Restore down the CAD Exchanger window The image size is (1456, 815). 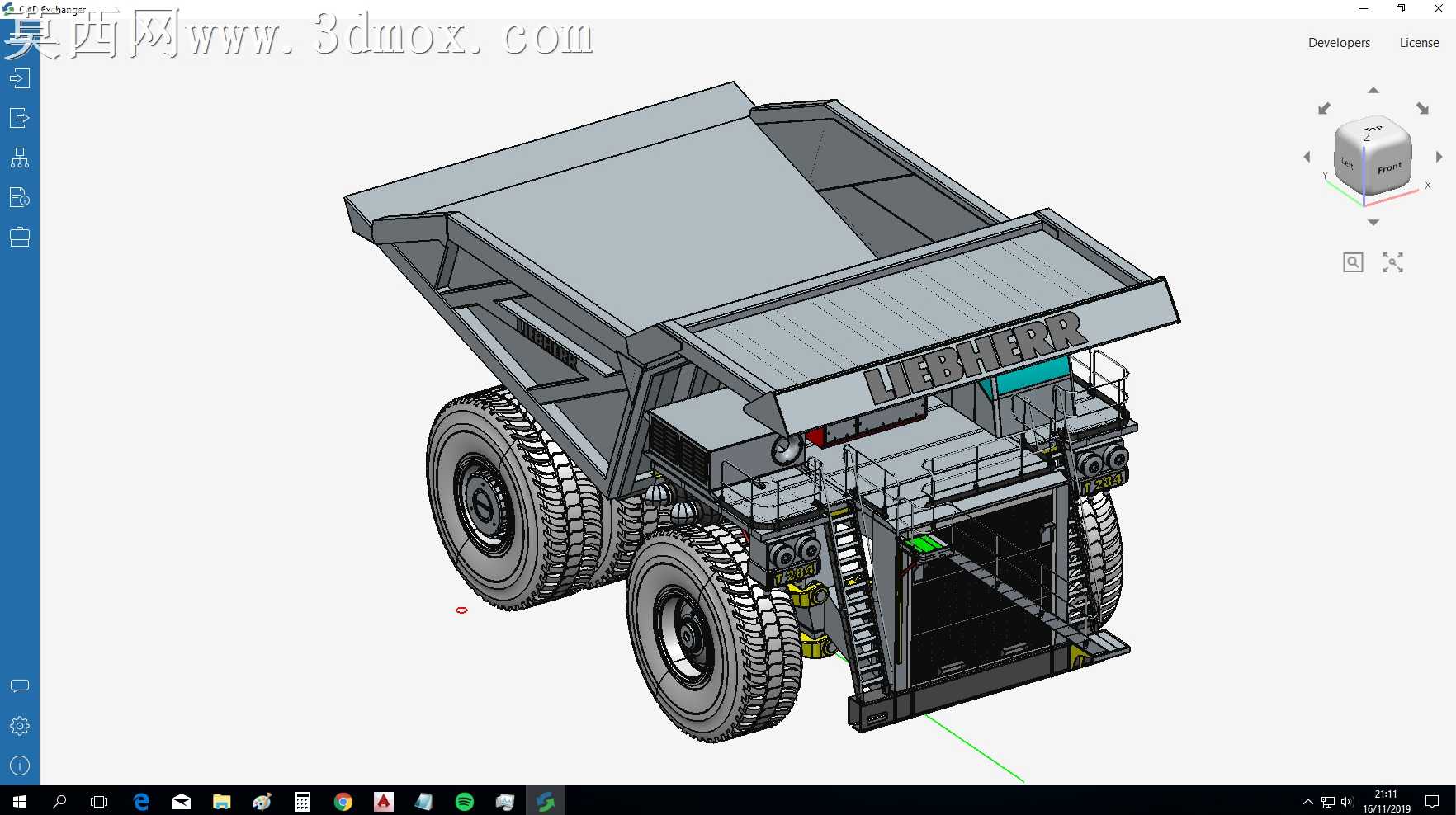coord(1401,9)
